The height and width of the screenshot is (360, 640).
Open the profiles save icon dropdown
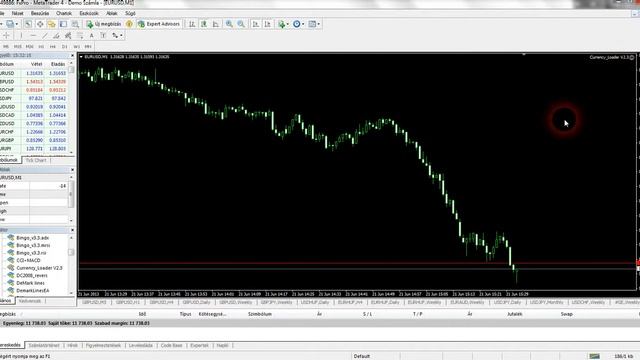click(11, 24)
